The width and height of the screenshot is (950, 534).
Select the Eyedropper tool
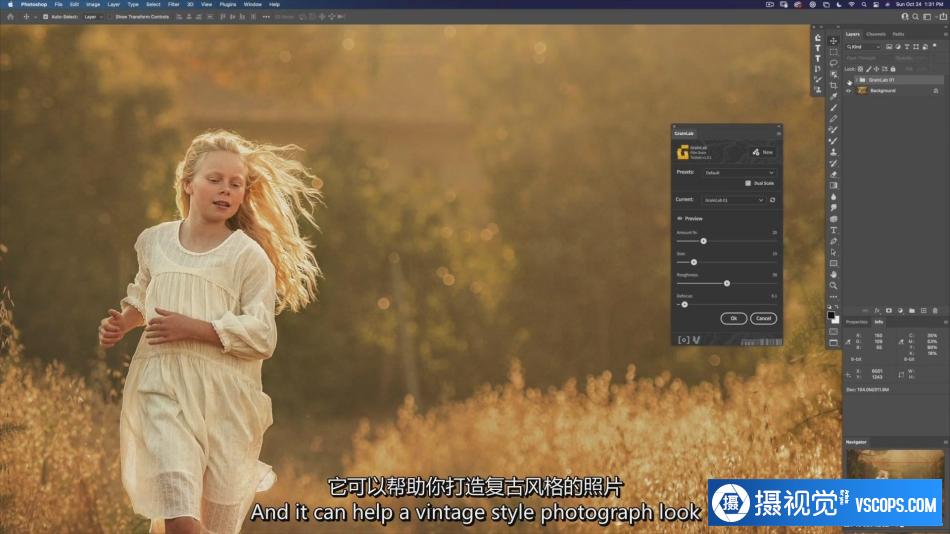[x=834, y=96]
